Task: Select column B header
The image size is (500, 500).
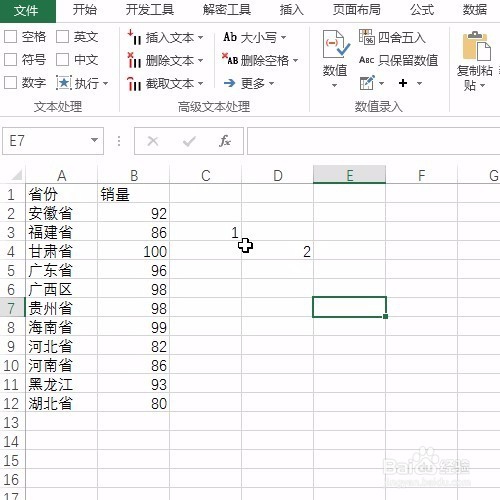Action: pyautogui.click(x=134, y=175)
